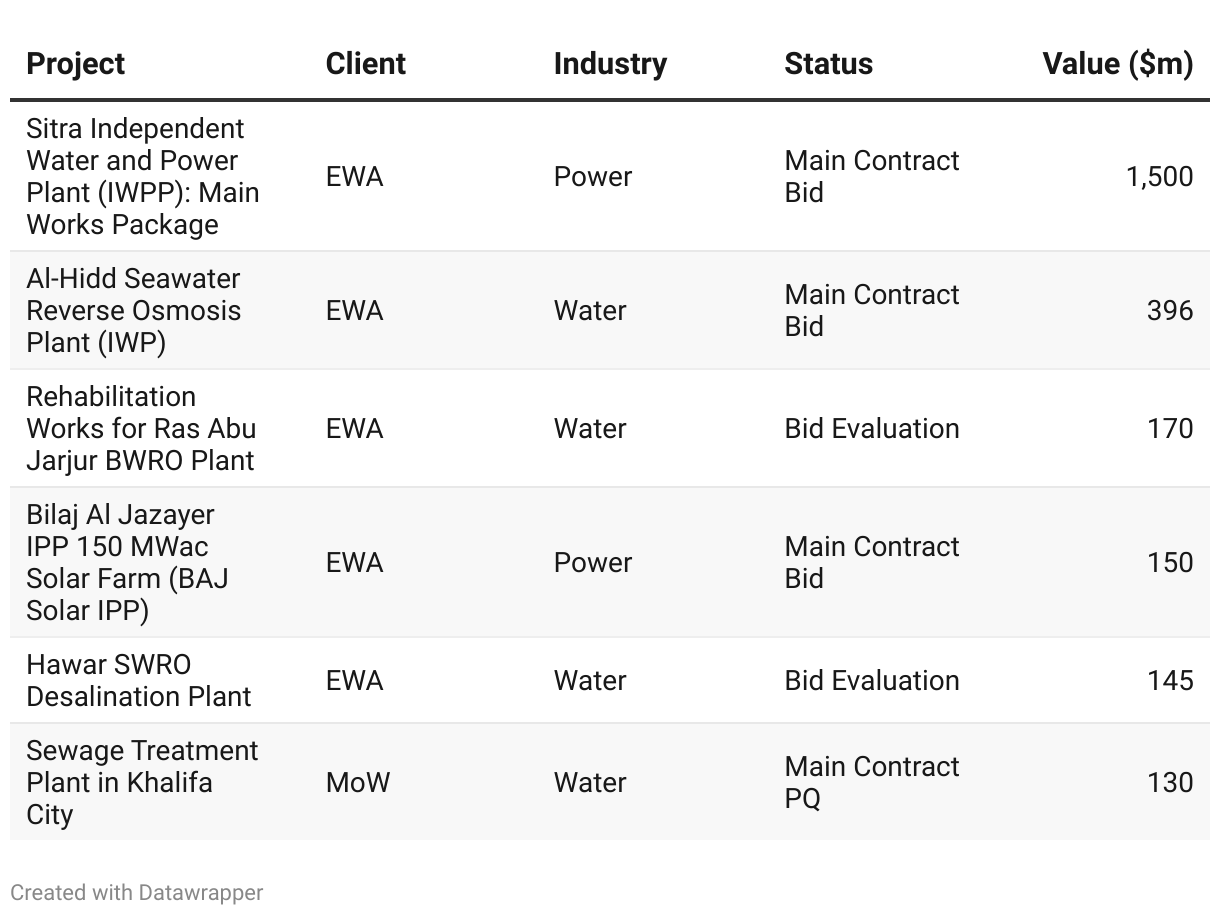Click the Main Contract PQ status cell
Viewport: 1220px width, 916px height.
(872, 783)
